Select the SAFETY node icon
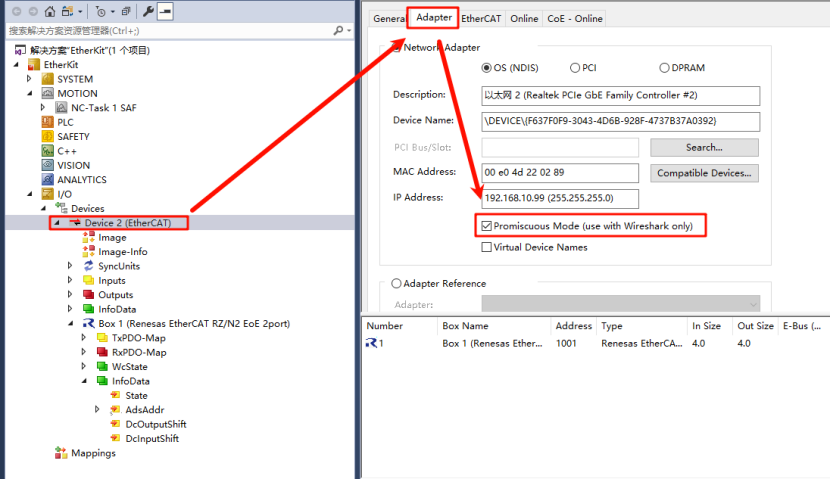The image size is (830, 480). click(48, 136)
